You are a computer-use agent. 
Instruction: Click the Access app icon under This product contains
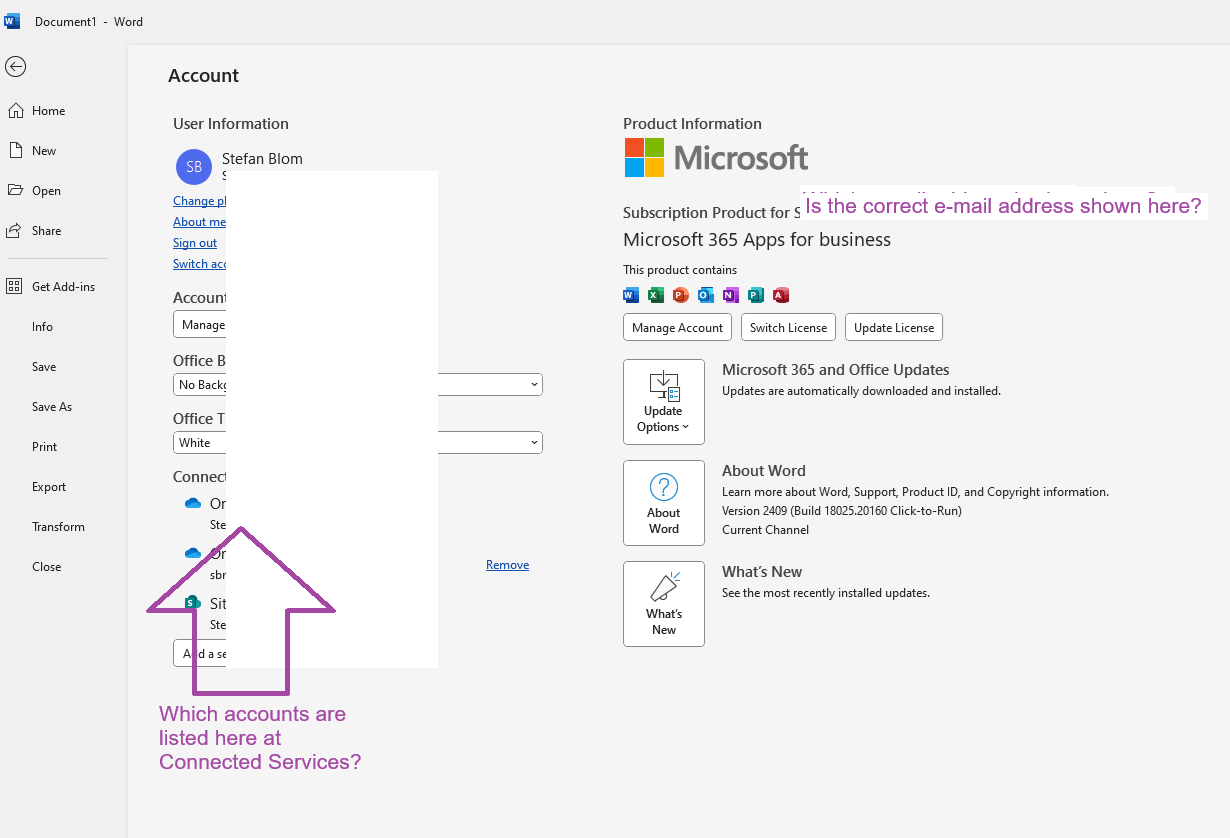[x=781, y=295]
